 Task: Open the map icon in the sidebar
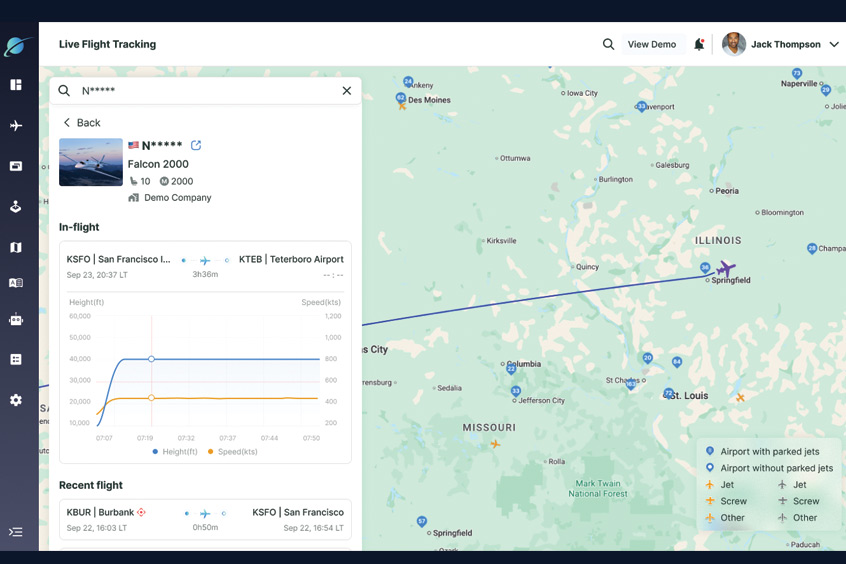[x=16, y=247]
